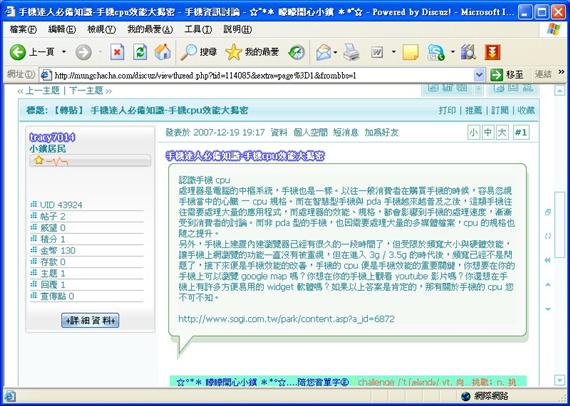The image size is (570, 406).
Task: Set font size to 中 (medium)
Action: click(487, 133)
